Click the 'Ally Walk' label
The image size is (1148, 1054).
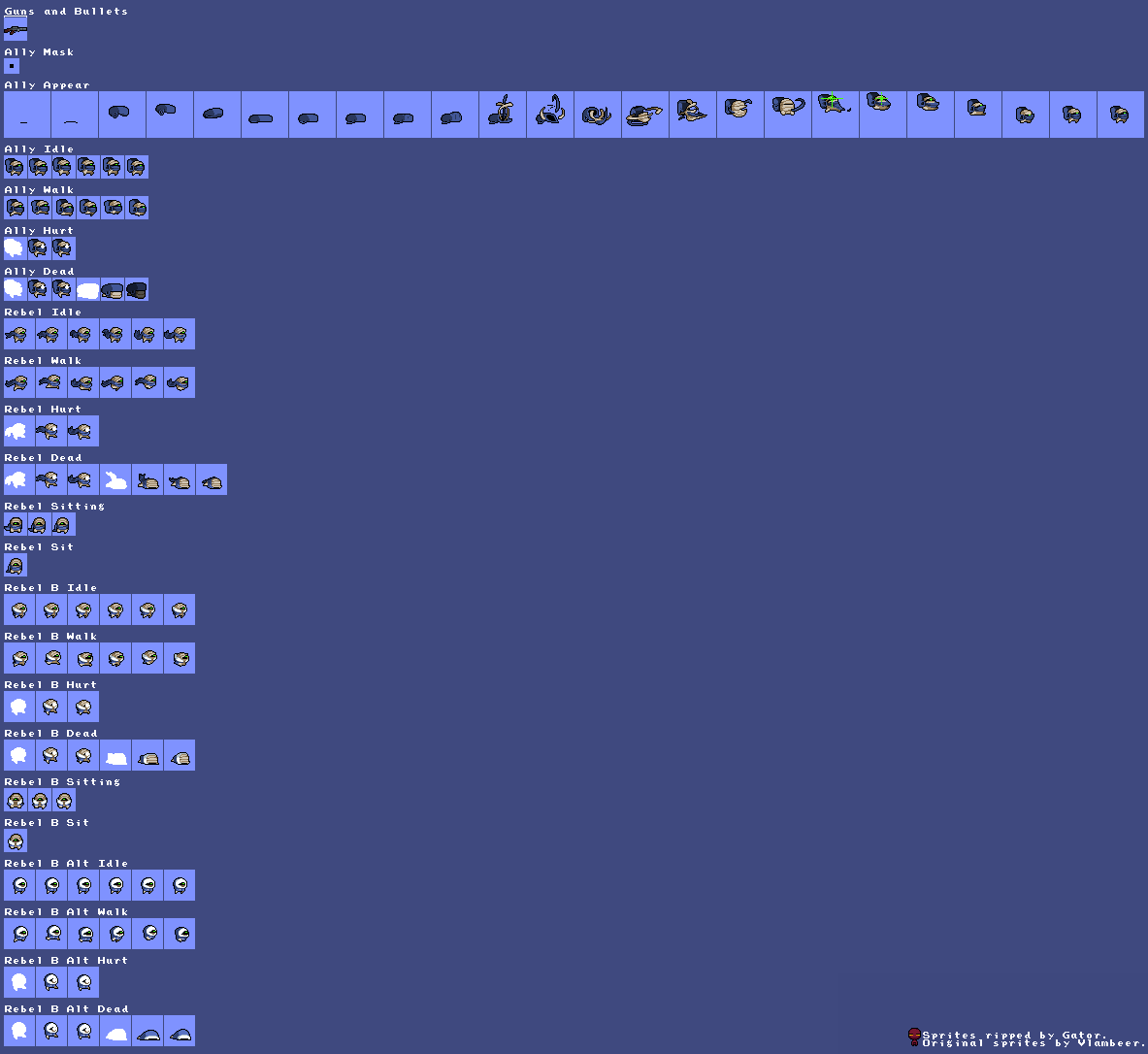pyautogui.click(x=39, y=189)
